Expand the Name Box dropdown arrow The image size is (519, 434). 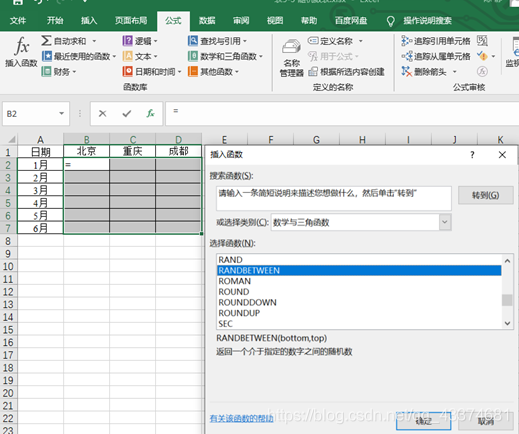61,114
